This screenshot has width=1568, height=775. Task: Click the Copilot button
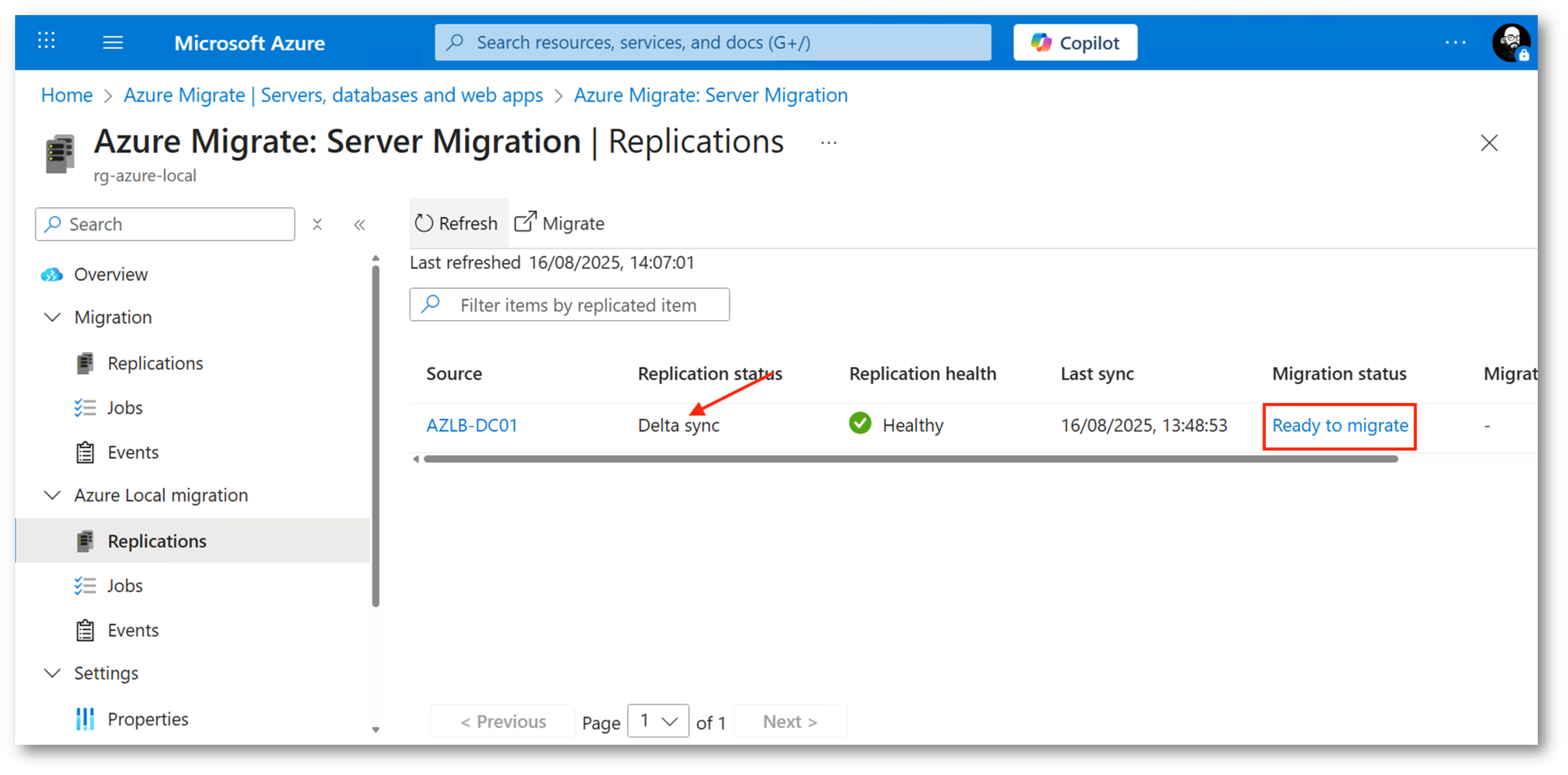(x=1075, y=43)
